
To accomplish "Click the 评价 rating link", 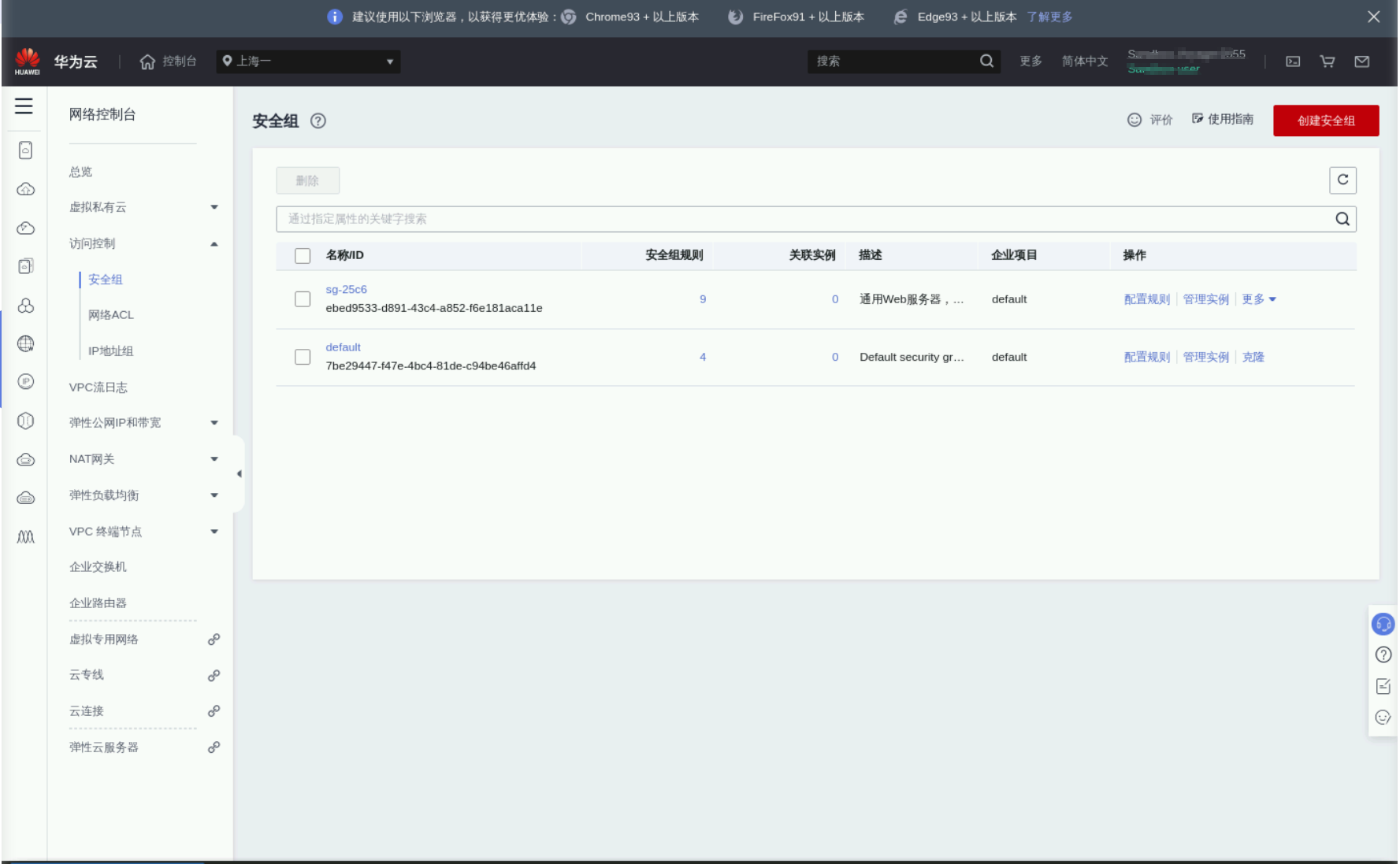I will 1150,120.
